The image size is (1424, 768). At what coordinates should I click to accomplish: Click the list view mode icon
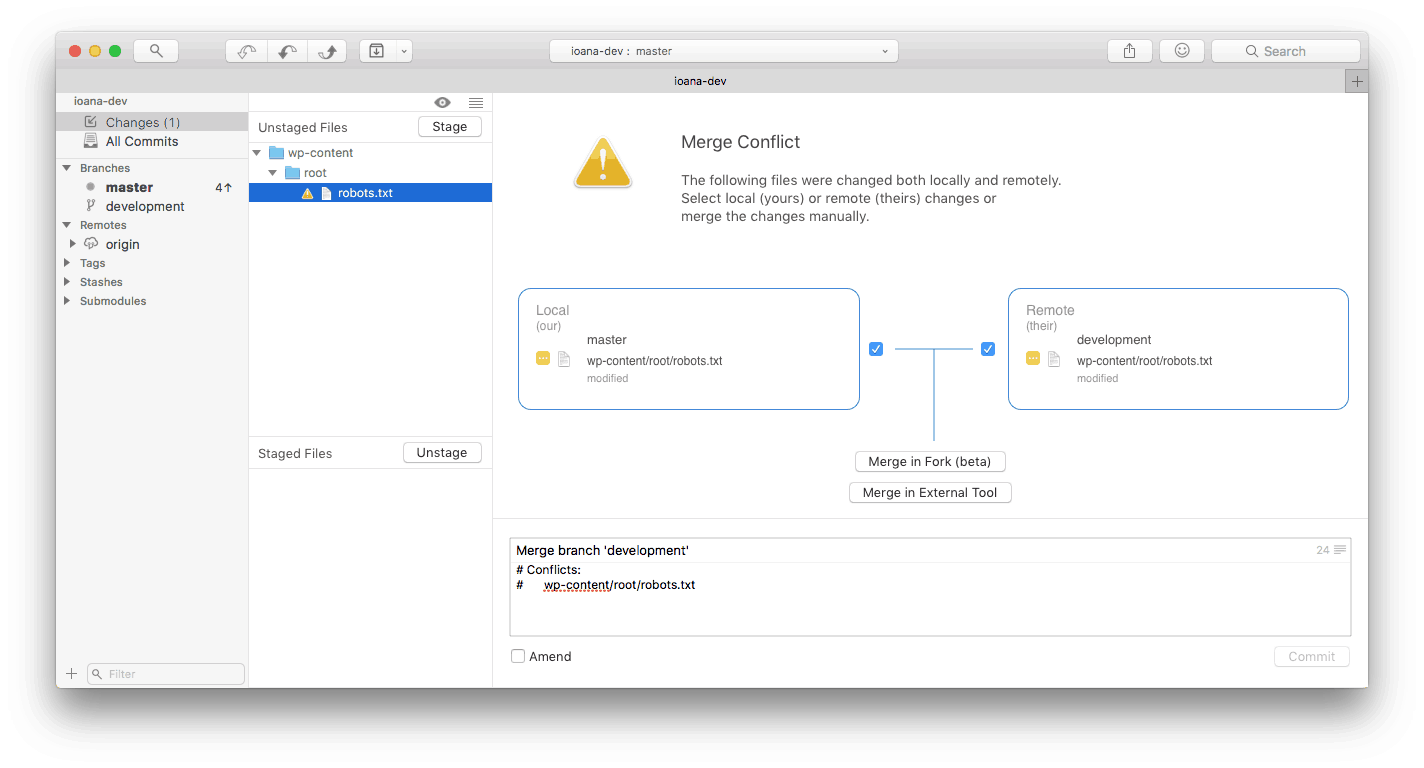click(476, 102)
